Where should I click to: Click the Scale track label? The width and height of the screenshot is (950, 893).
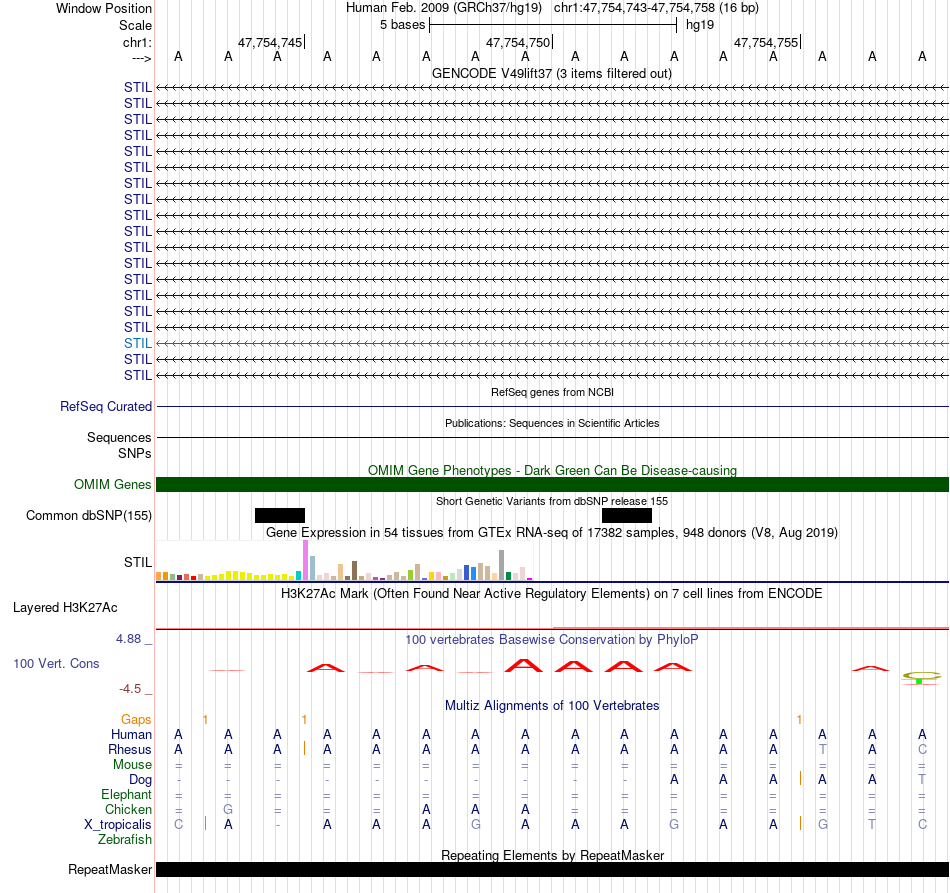click(x=135, y=25)
